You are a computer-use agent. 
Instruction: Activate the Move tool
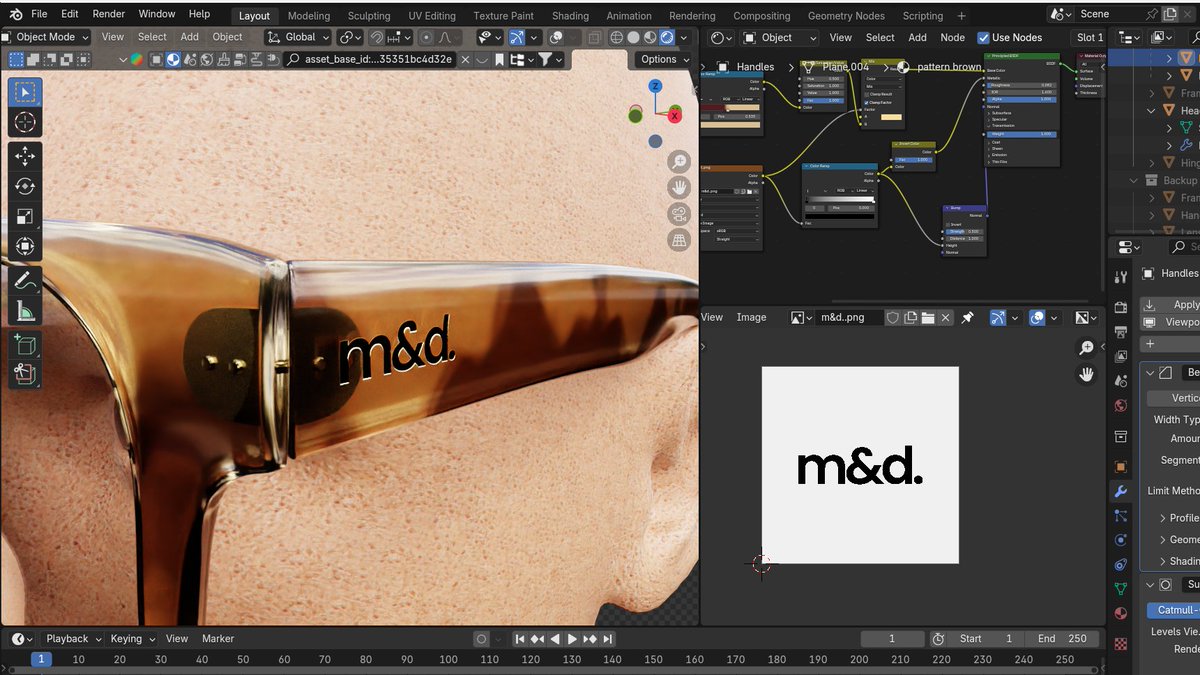25,156
